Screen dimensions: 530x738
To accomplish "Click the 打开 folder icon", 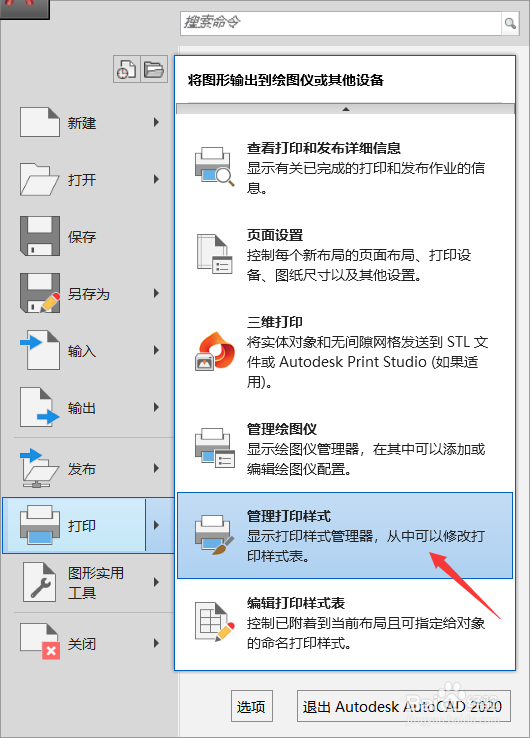I will pyautogui.click(x=40, y=179).
